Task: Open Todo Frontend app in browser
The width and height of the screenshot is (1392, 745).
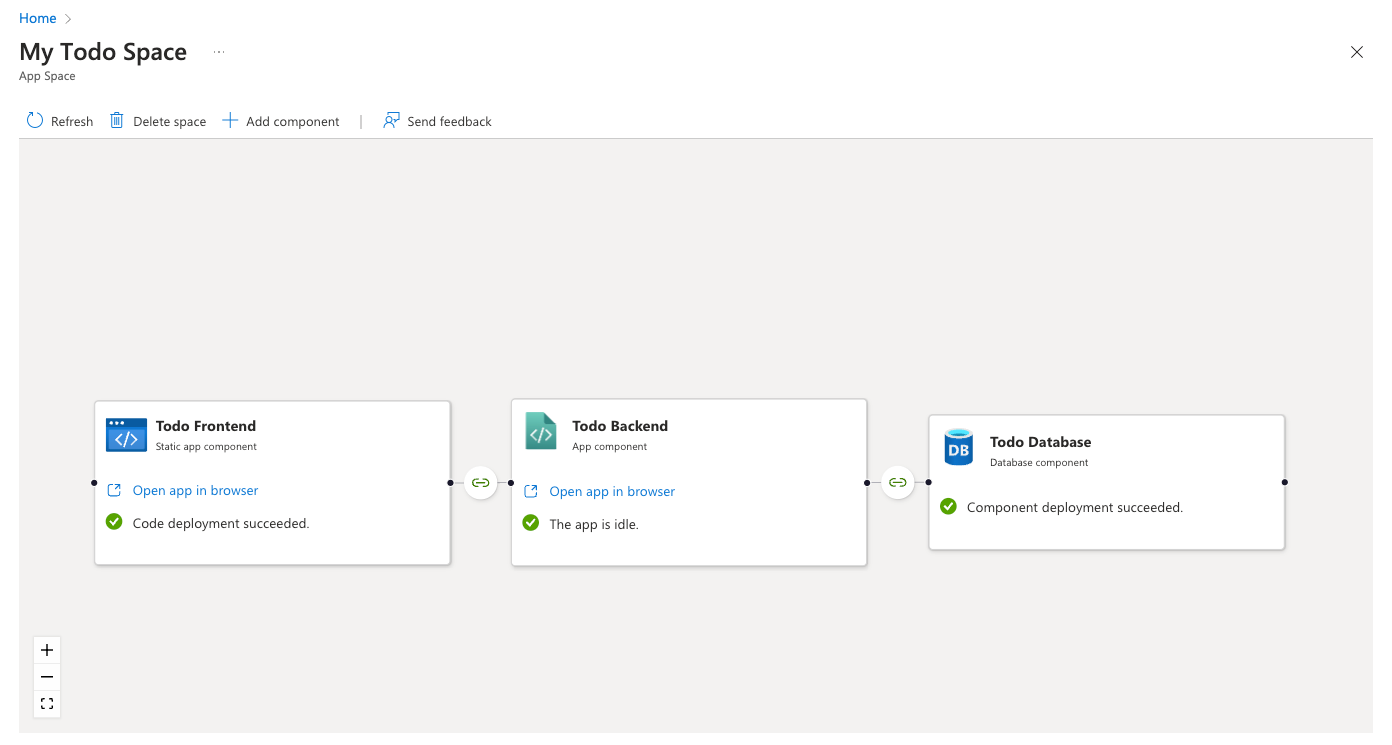Action: pyautogui.click(x=194, y=490)
